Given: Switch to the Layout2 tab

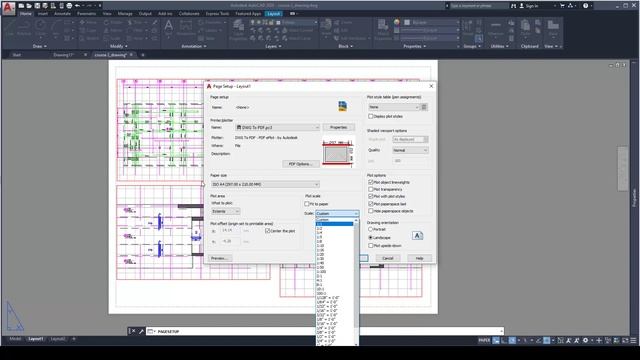Looking at the screenshot, I should point(58,339).
